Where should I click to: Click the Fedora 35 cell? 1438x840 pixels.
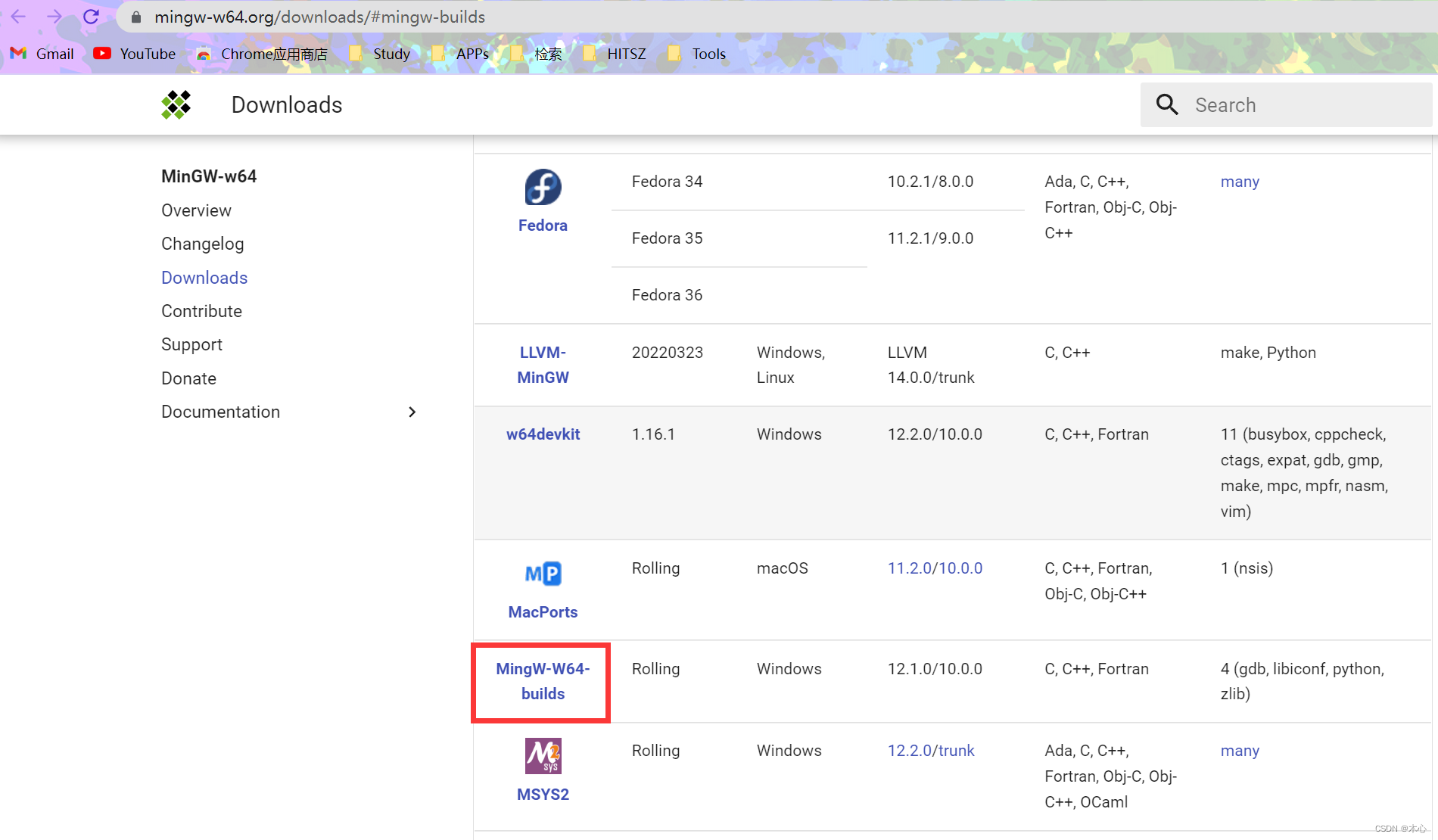click(667, 238)
